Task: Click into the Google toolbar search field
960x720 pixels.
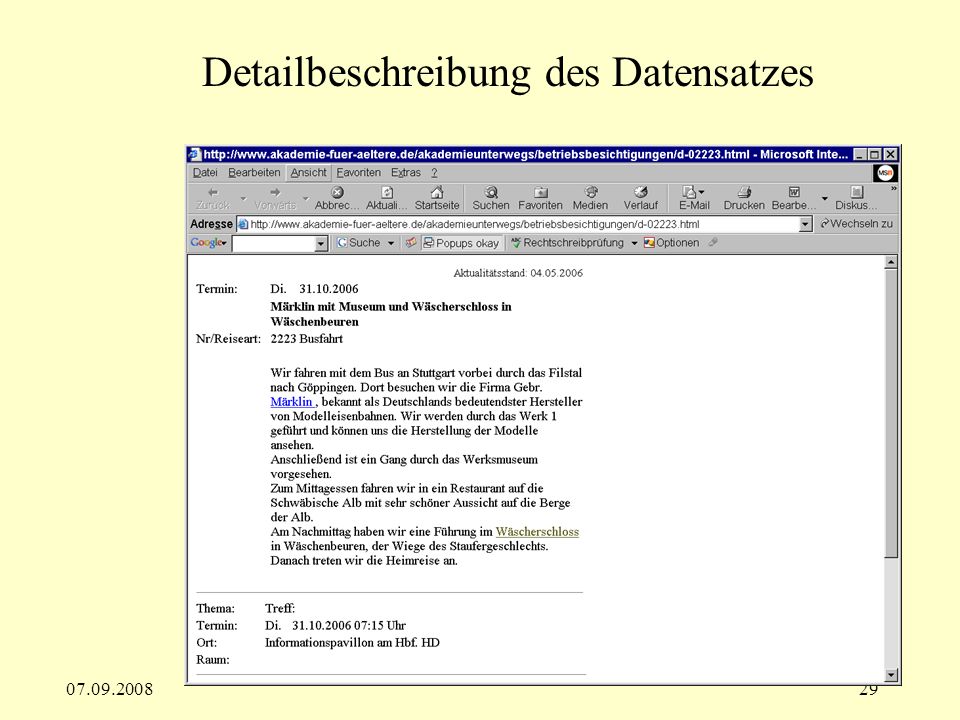Action: (274, 244)
